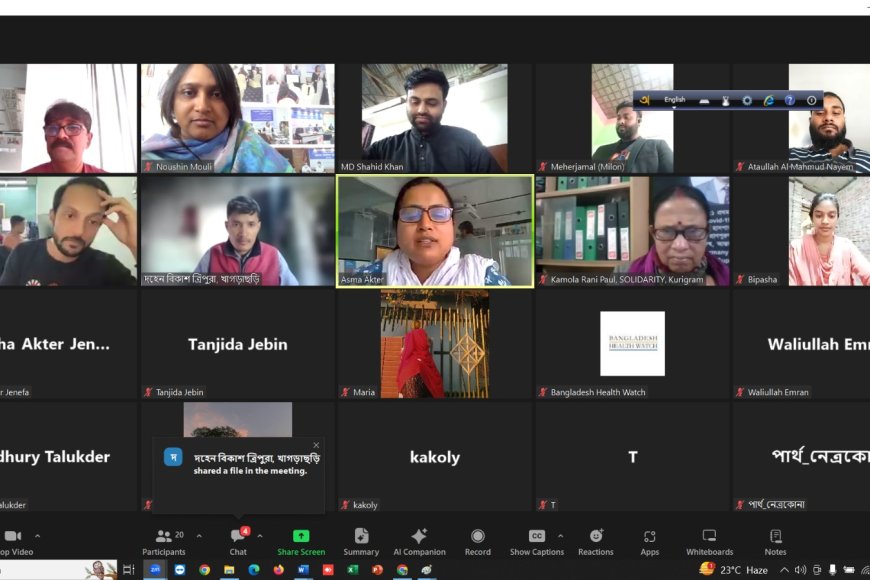
Task: Open the red screen recorder taskbar icon
Action: click(x=328, y=569)
